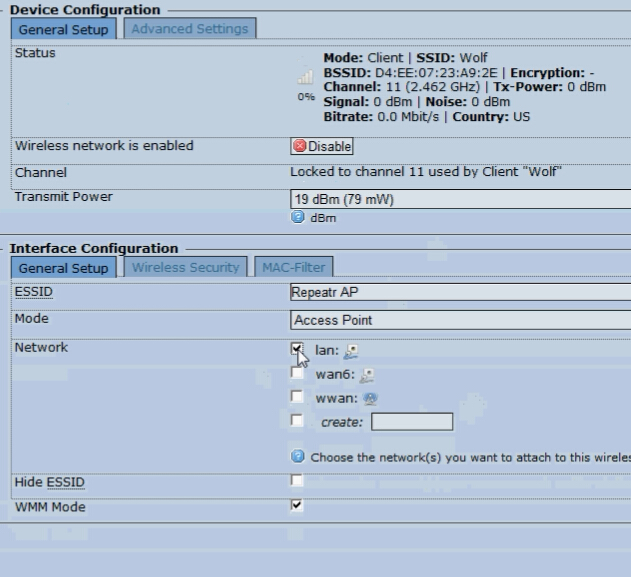
Task: Click the ESSID field containing Repeatr AP
Action: [x=460, y=292]
